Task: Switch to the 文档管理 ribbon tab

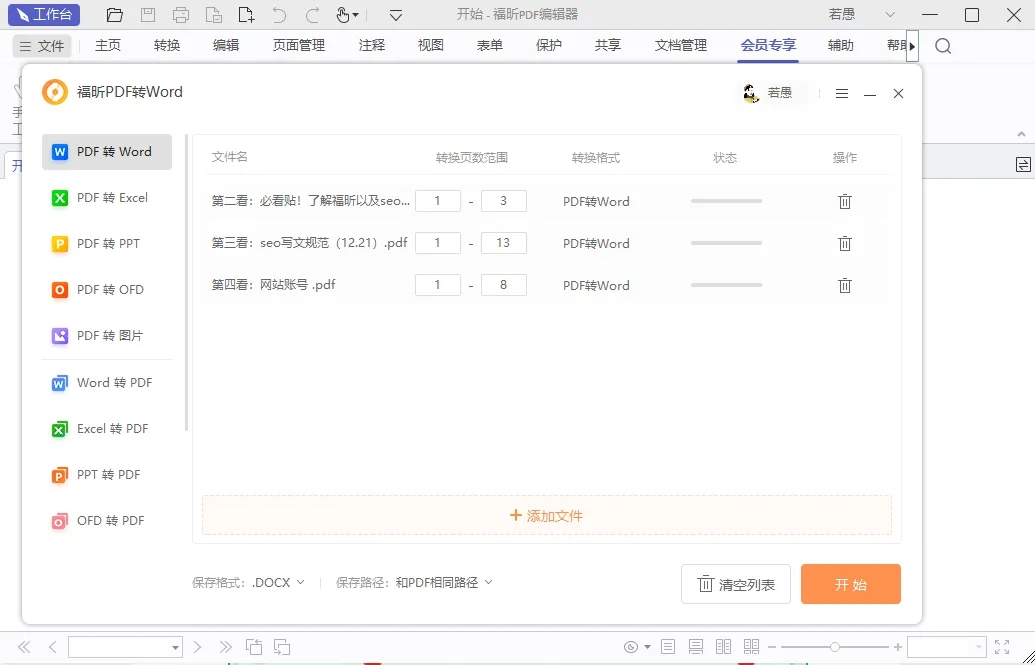Action: point(681,46)
